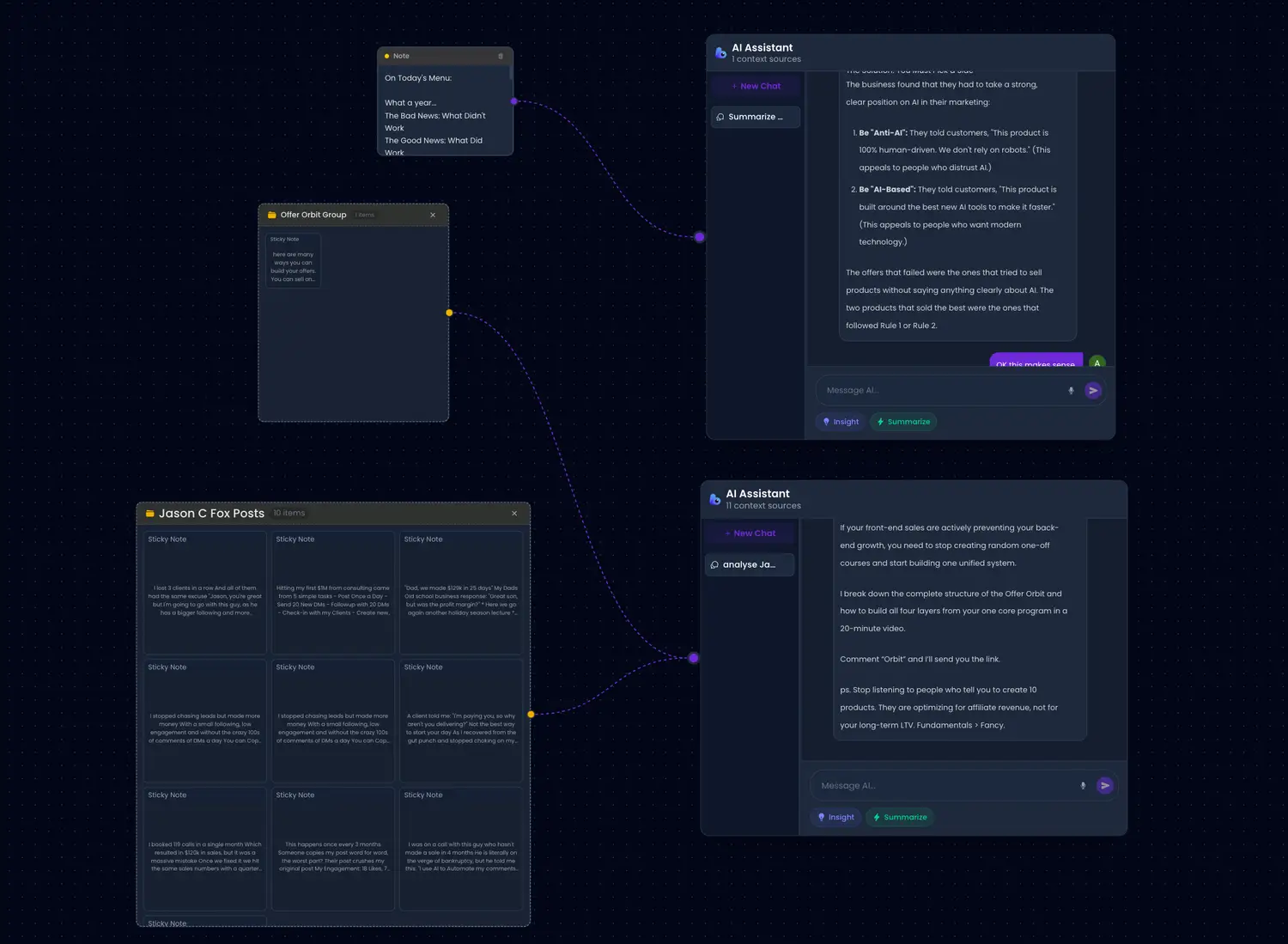The image size is (1288, 944).
Task: Start New Chat in top AI Assistant
Action: pyautogui.click(x=756, y=86)
